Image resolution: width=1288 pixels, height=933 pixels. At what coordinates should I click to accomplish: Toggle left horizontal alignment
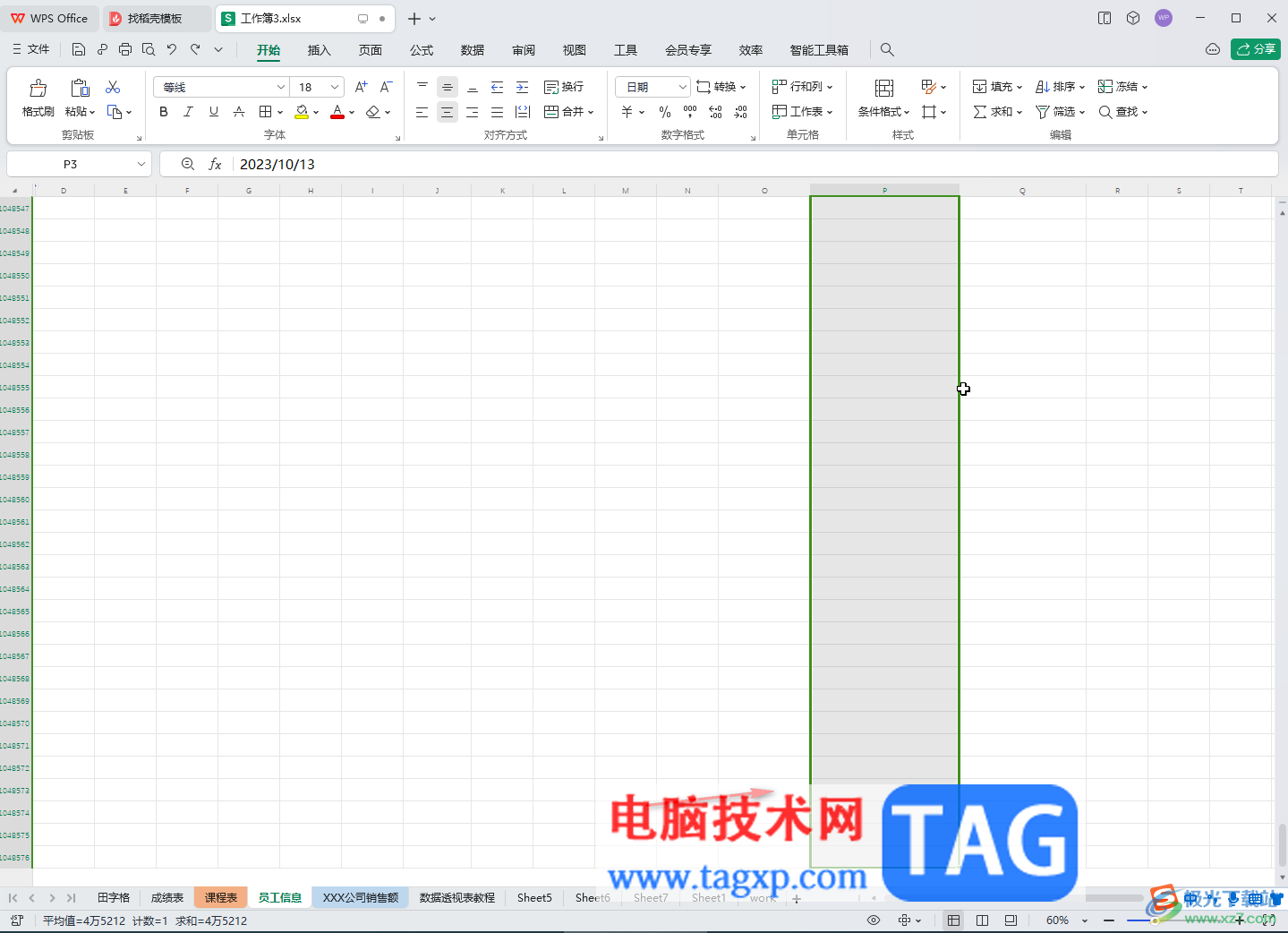coord(422,112)
